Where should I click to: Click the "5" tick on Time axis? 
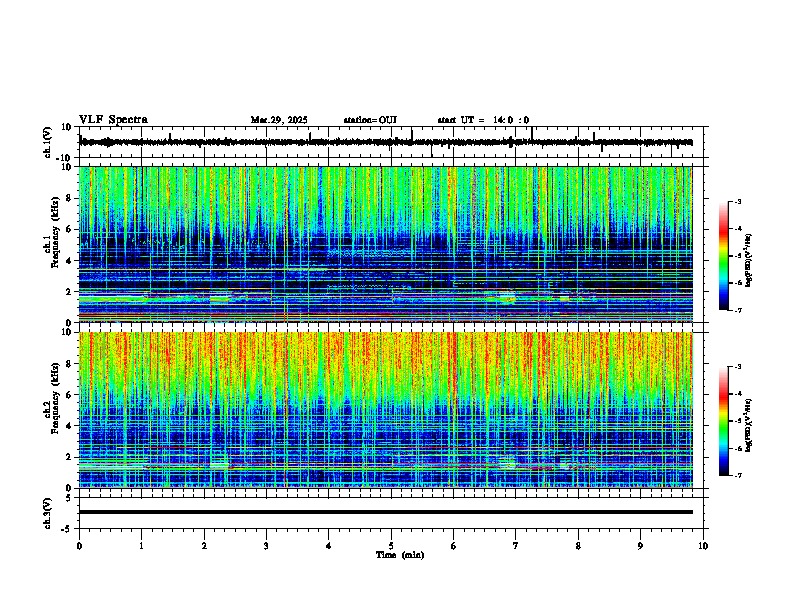click(x=391, y=546)
